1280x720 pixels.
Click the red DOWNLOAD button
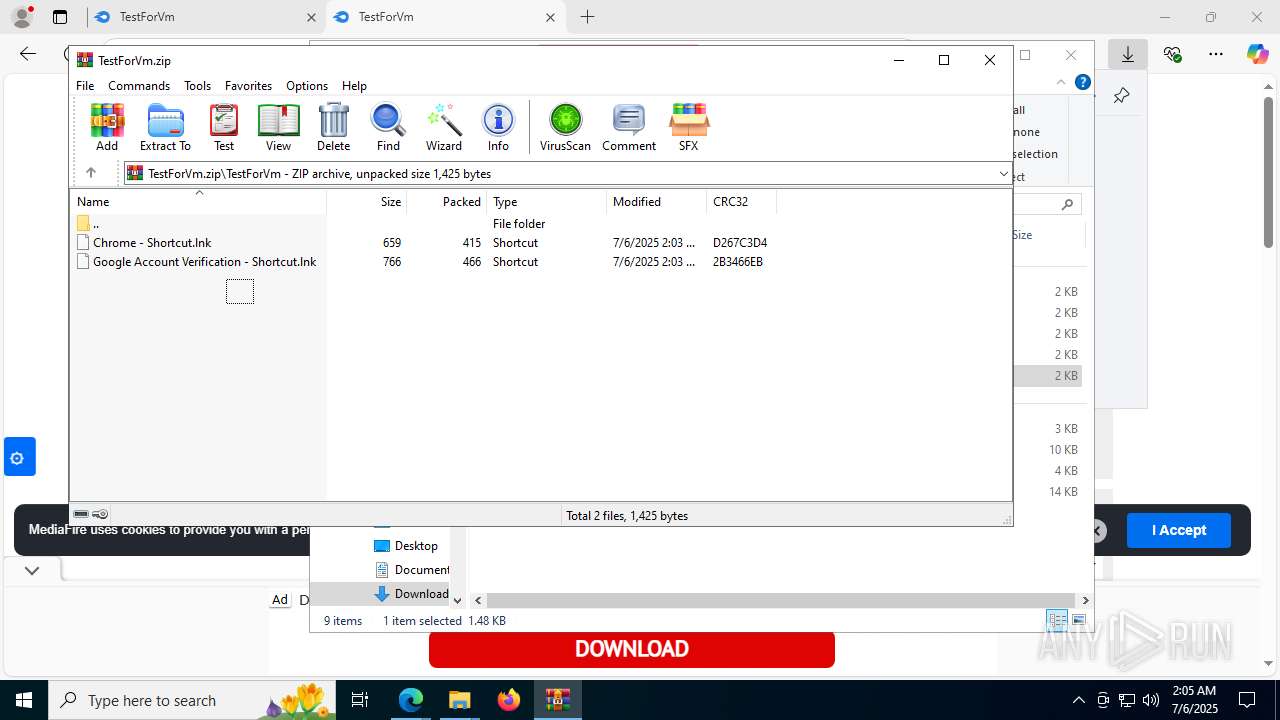click(632, 649)
